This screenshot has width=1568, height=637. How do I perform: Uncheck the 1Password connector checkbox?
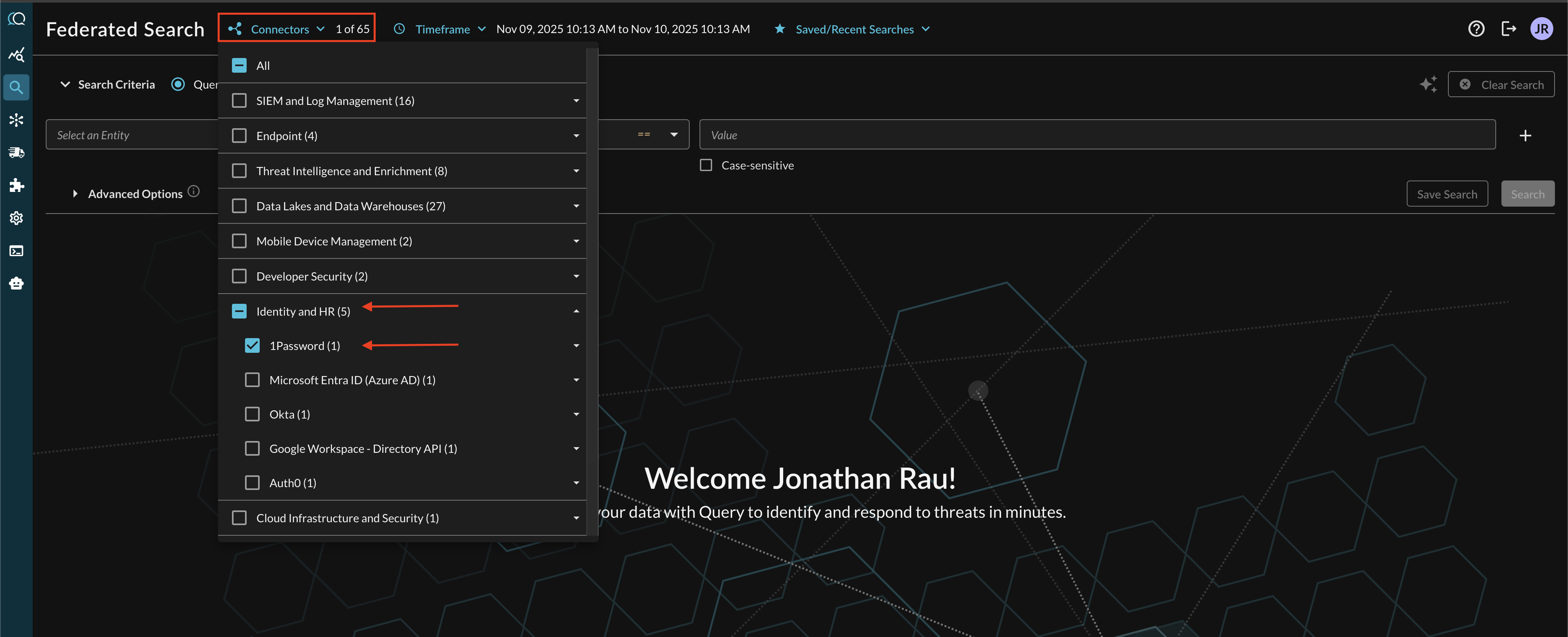pyautogui.click(x=252, y=345)
